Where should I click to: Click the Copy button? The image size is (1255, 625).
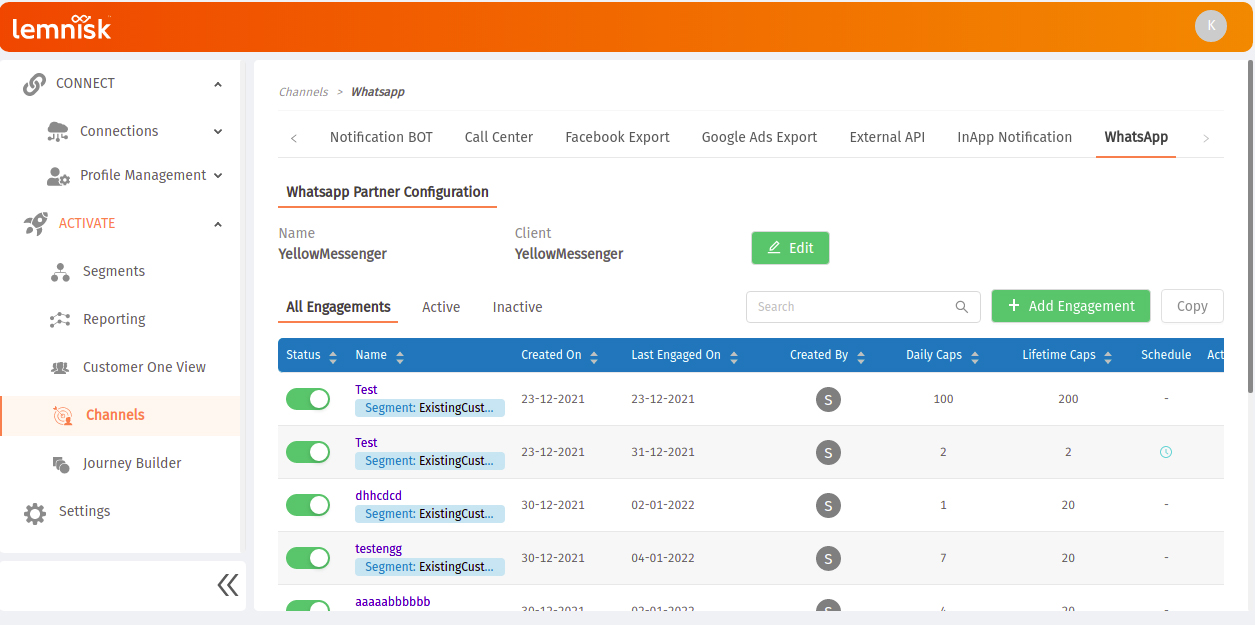click(x=1192, y=306)
